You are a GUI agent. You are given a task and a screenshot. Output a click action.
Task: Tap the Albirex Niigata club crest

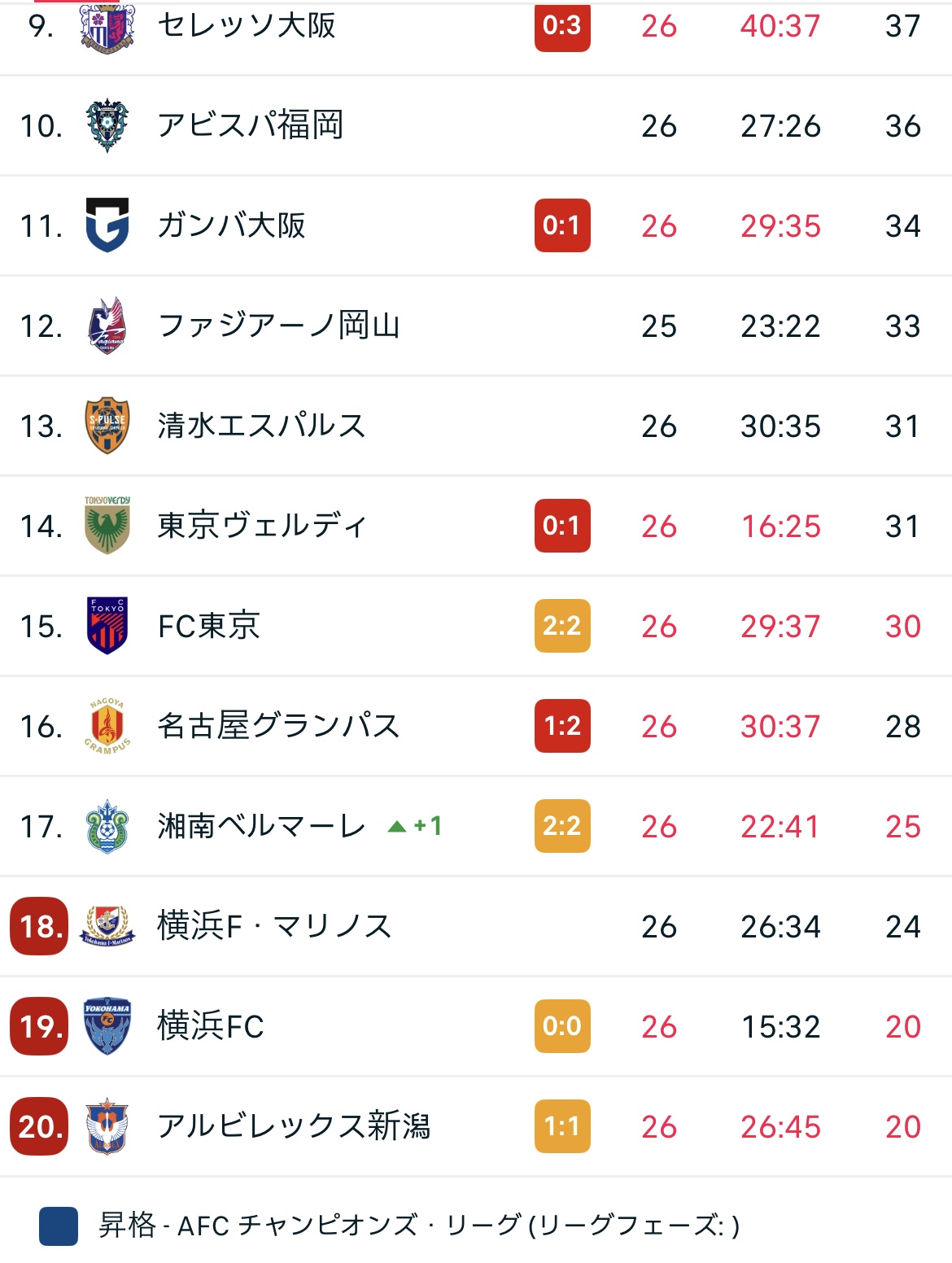pyautogui.click(x=107, y=1126)
